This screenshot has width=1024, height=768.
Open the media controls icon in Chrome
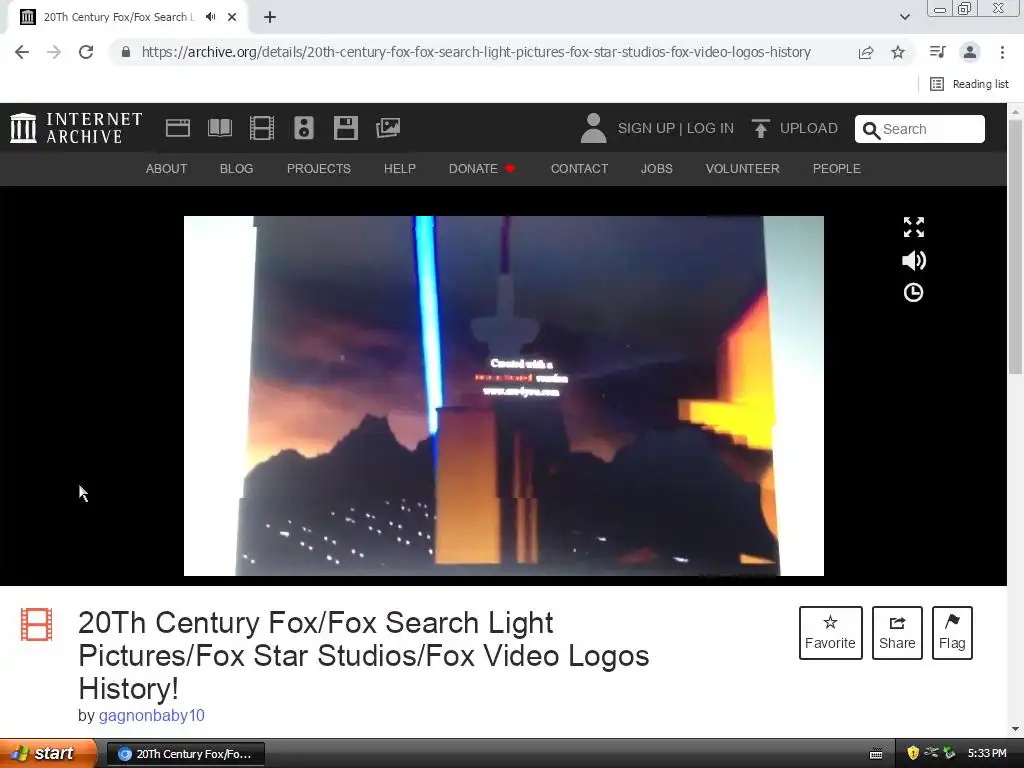(x=937, y=52)
